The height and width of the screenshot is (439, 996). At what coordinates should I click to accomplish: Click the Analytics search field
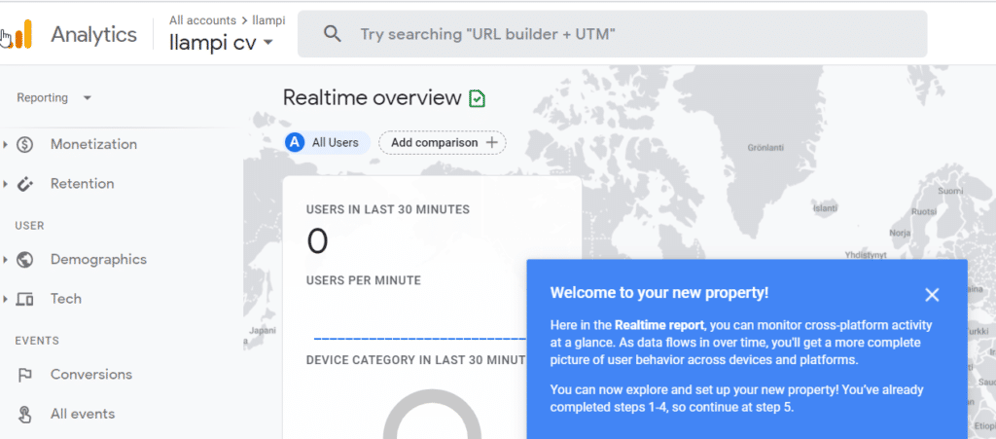(612, 34)
